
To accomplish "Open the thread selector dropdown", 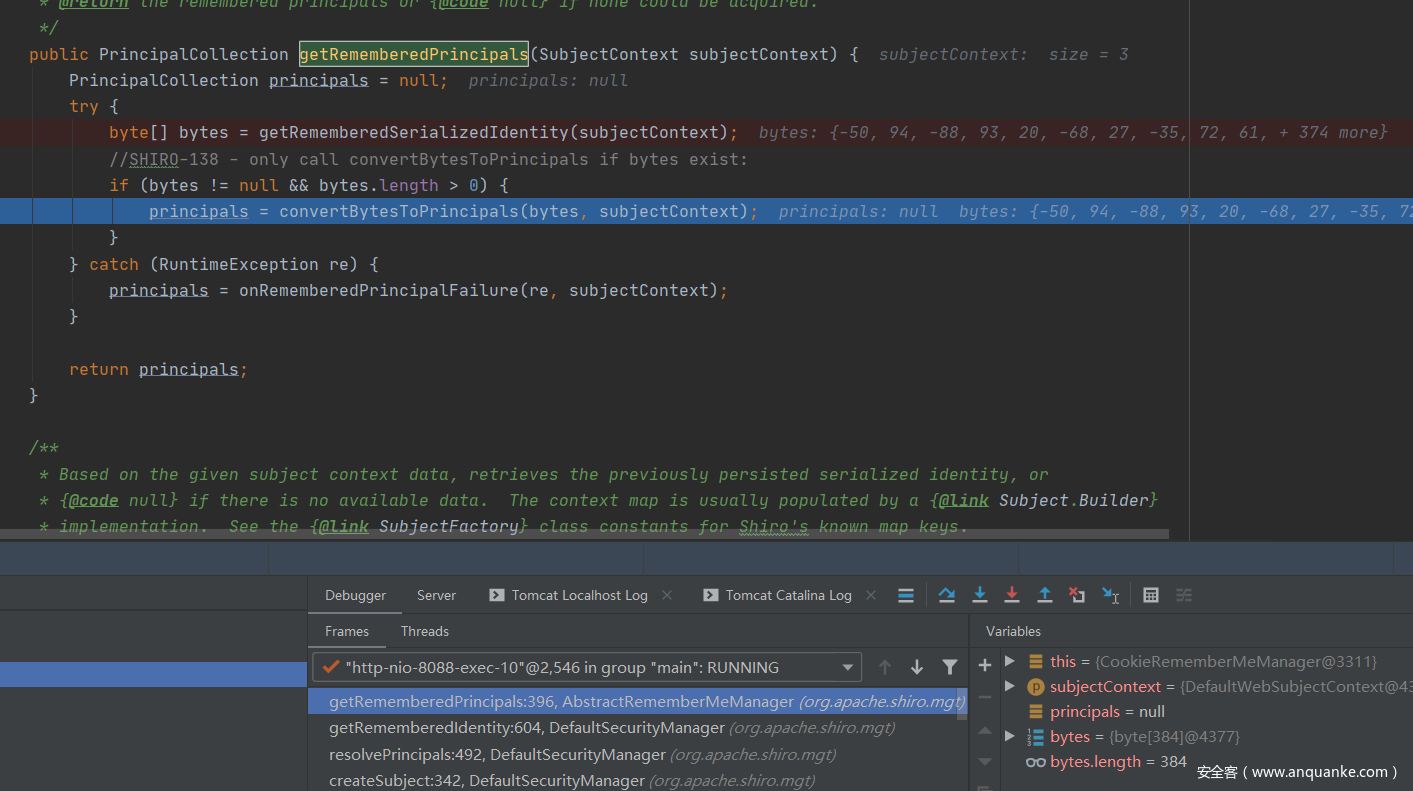I will tap(848, 667).
